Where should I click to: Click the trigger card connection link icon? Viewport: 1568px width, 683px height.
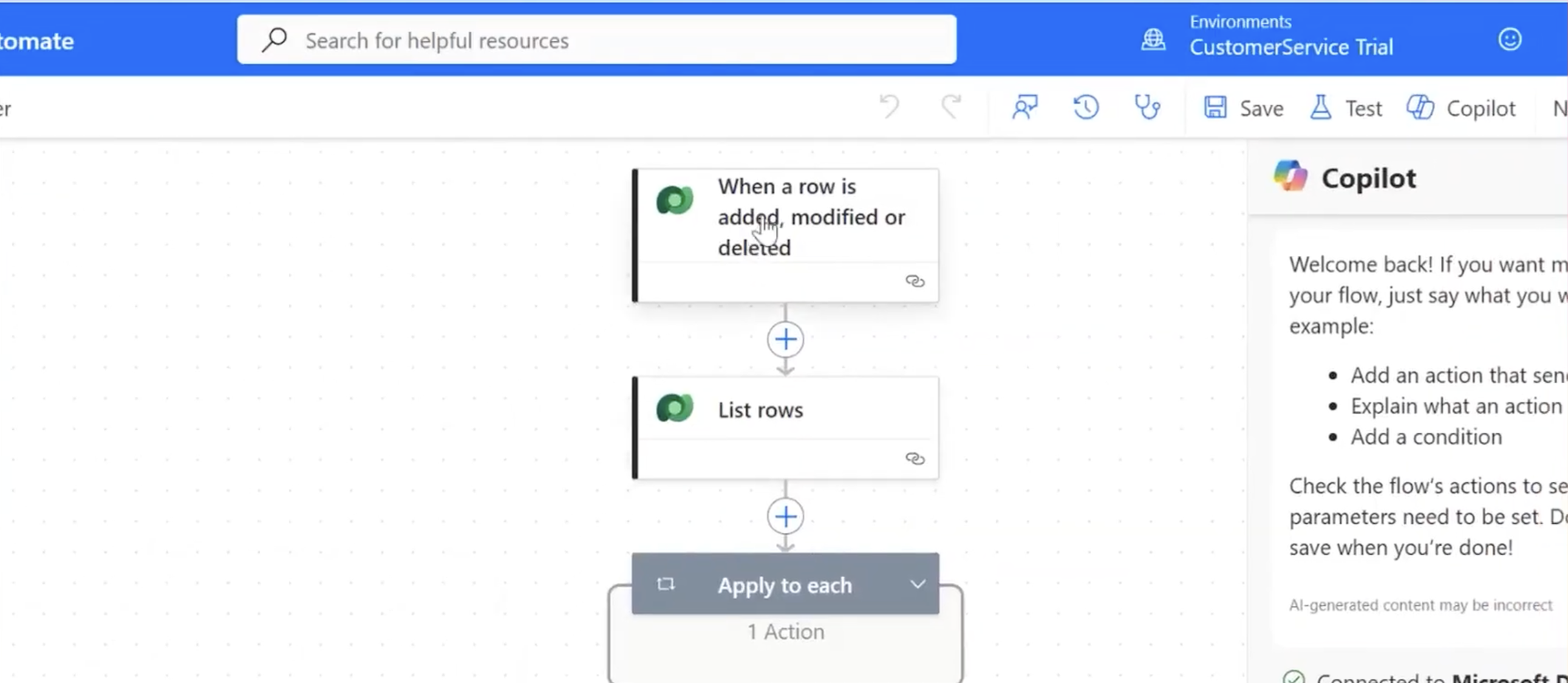[915, 281]
